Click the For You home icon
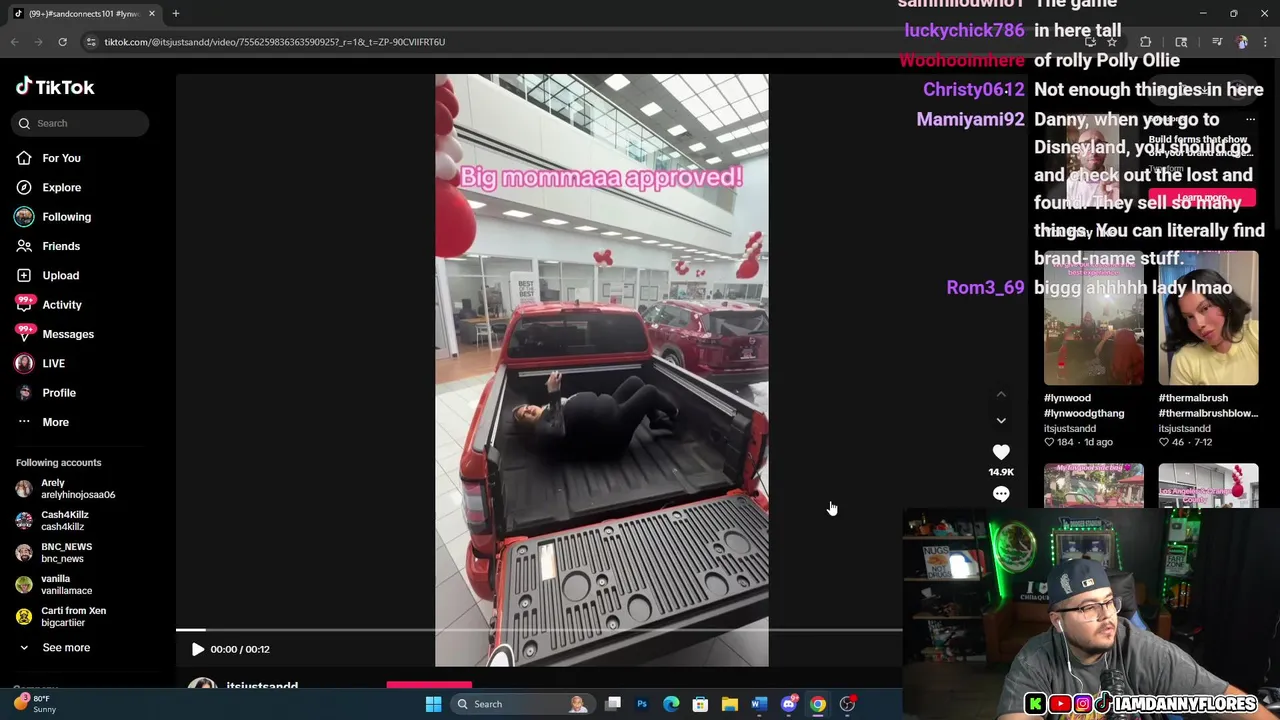 24,158
